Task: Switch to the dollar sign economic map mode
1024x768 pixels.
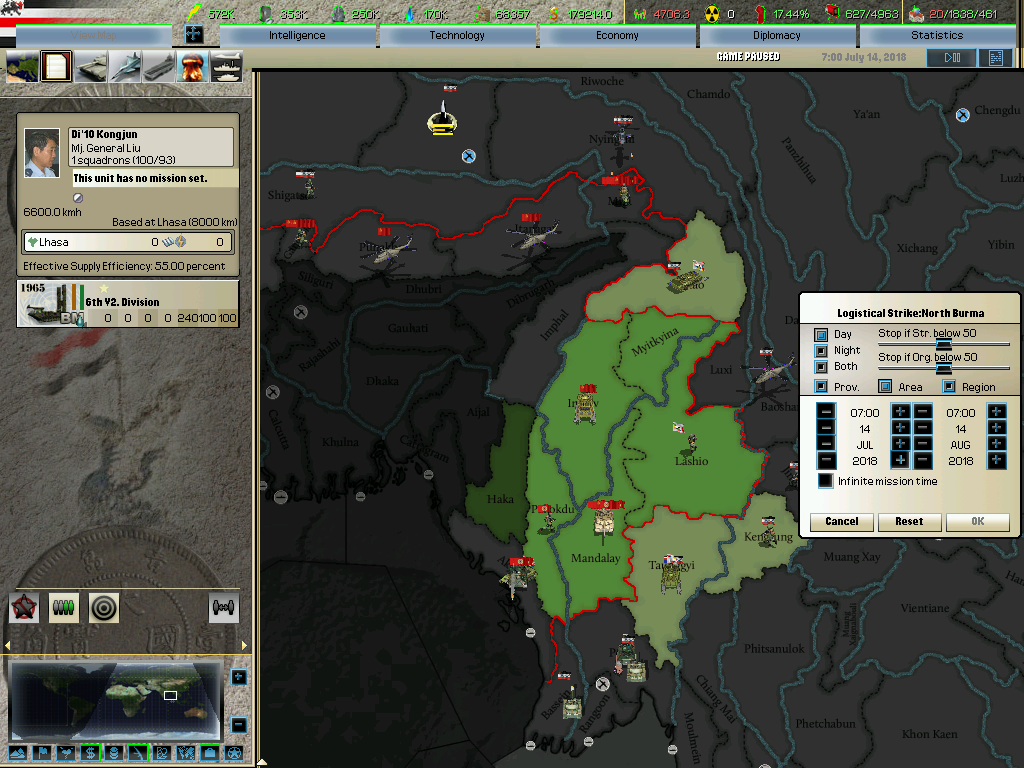Action: pyautogui.click(x=90, y=752)
